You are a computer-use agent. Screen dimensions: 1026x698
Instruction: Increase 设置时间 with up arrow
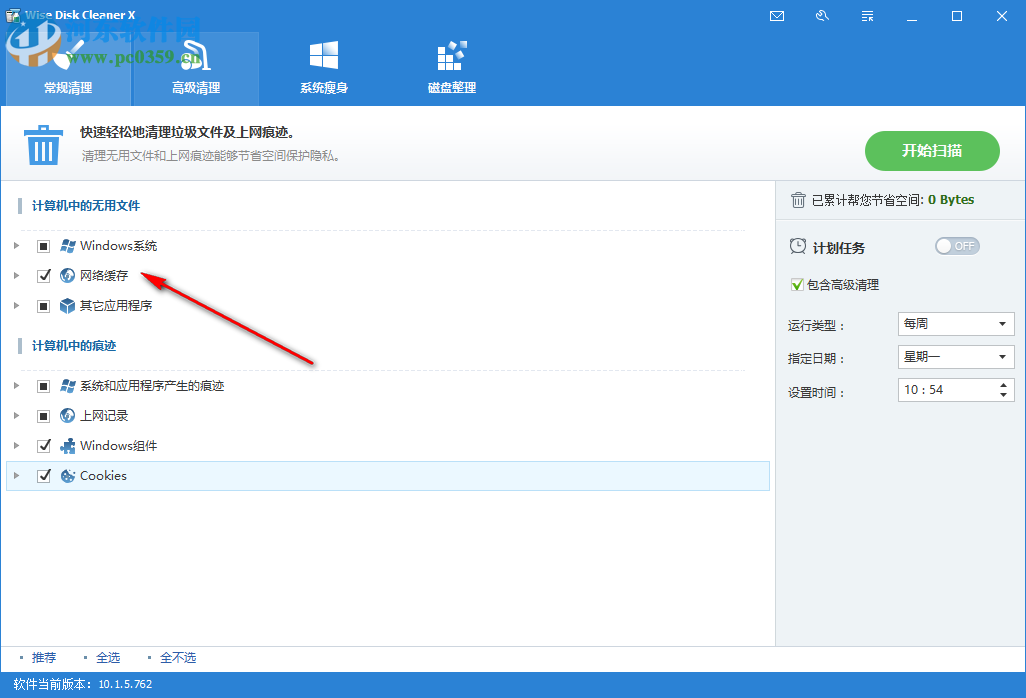coord(1003,385)
